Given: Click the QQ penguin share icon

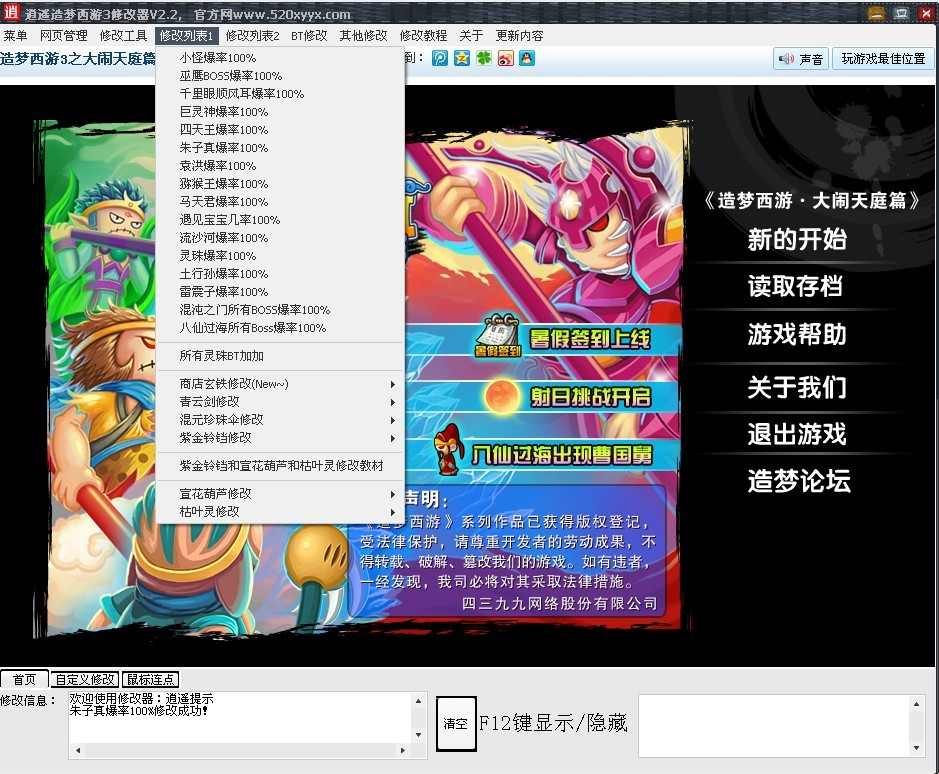Looking at the screenshot, I should tap(527, 58).
